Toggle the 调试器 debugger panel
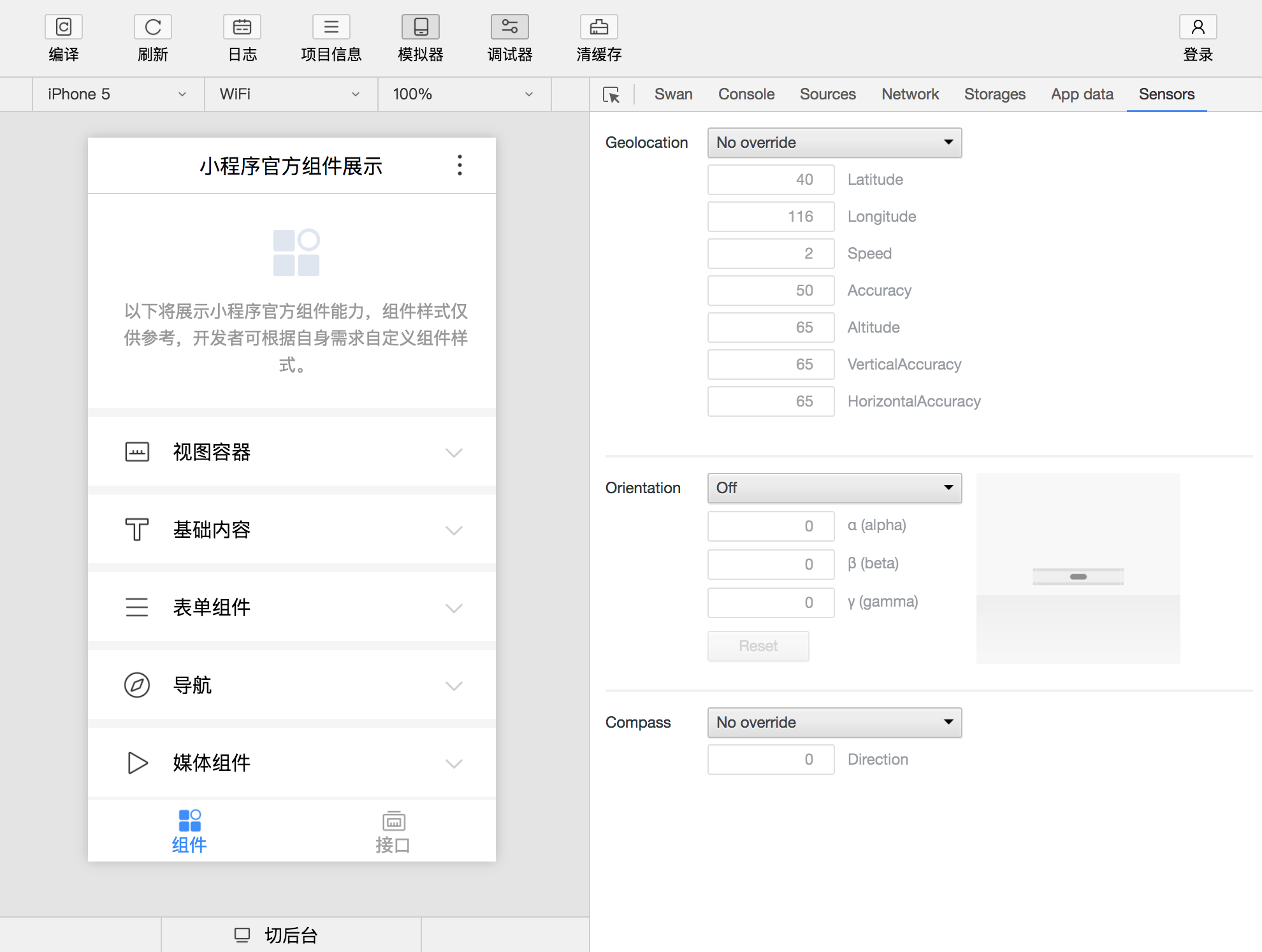1262x952 pixels. pos(510,27)
